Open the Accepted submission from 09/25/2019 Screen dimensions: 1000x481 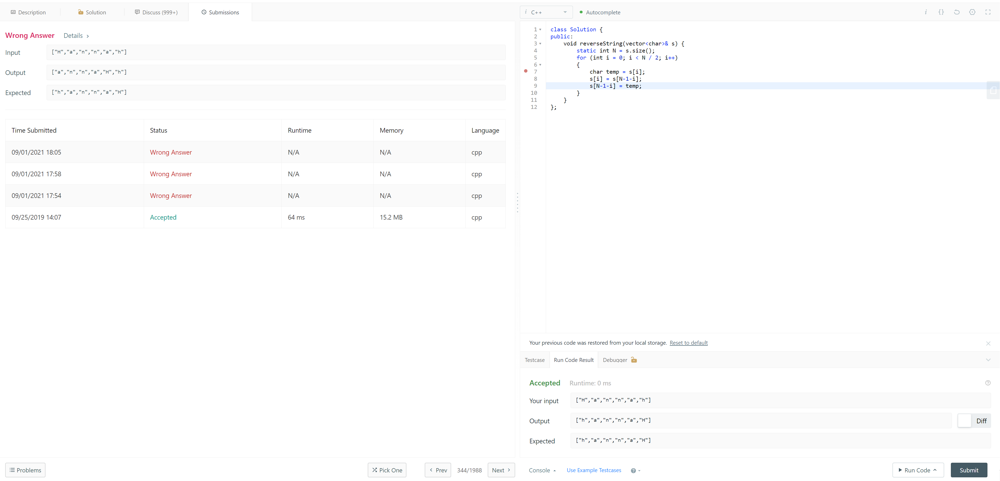(163, 218)
